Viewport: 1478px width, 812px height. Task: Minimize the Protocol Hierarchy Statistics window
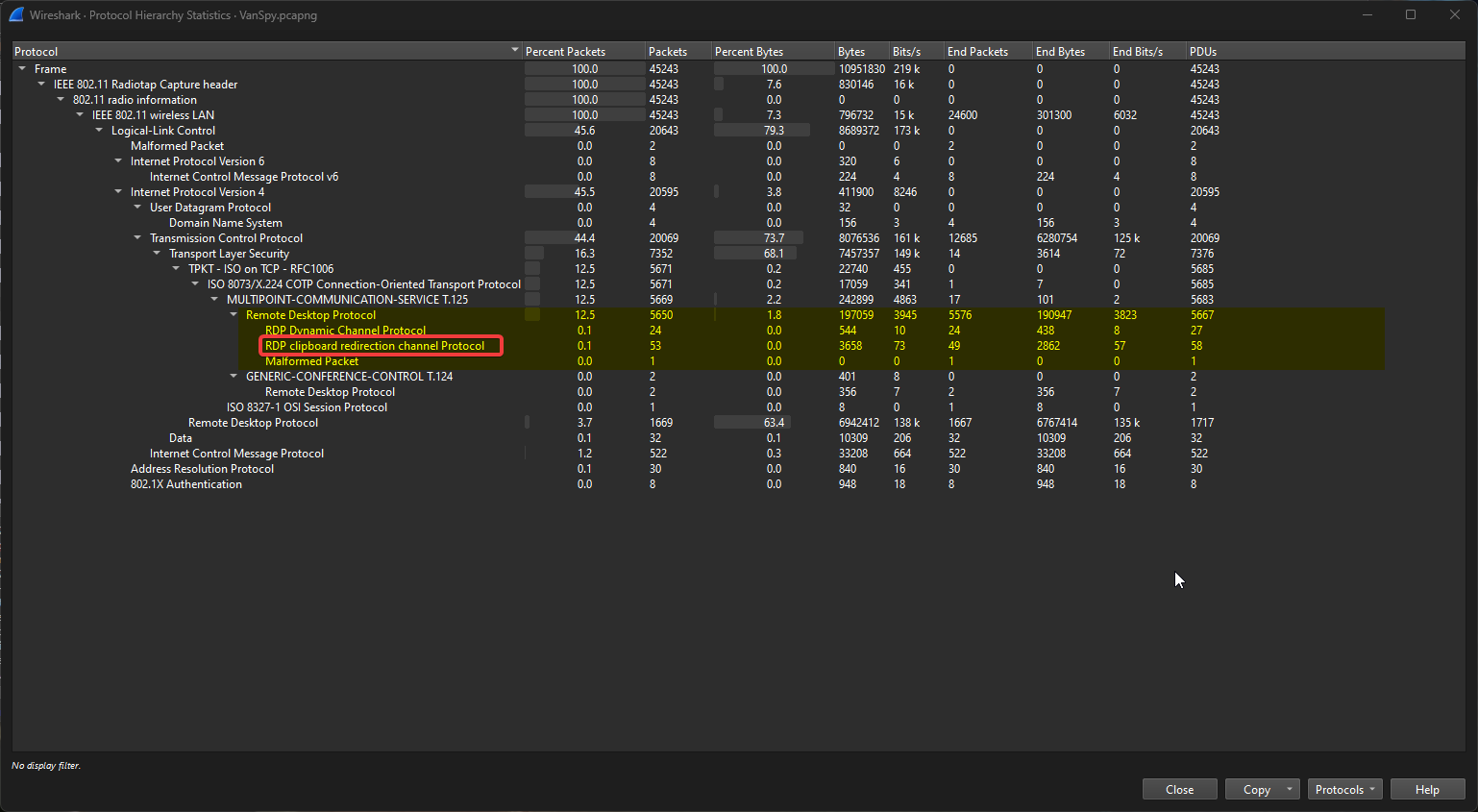point(1367,14)
